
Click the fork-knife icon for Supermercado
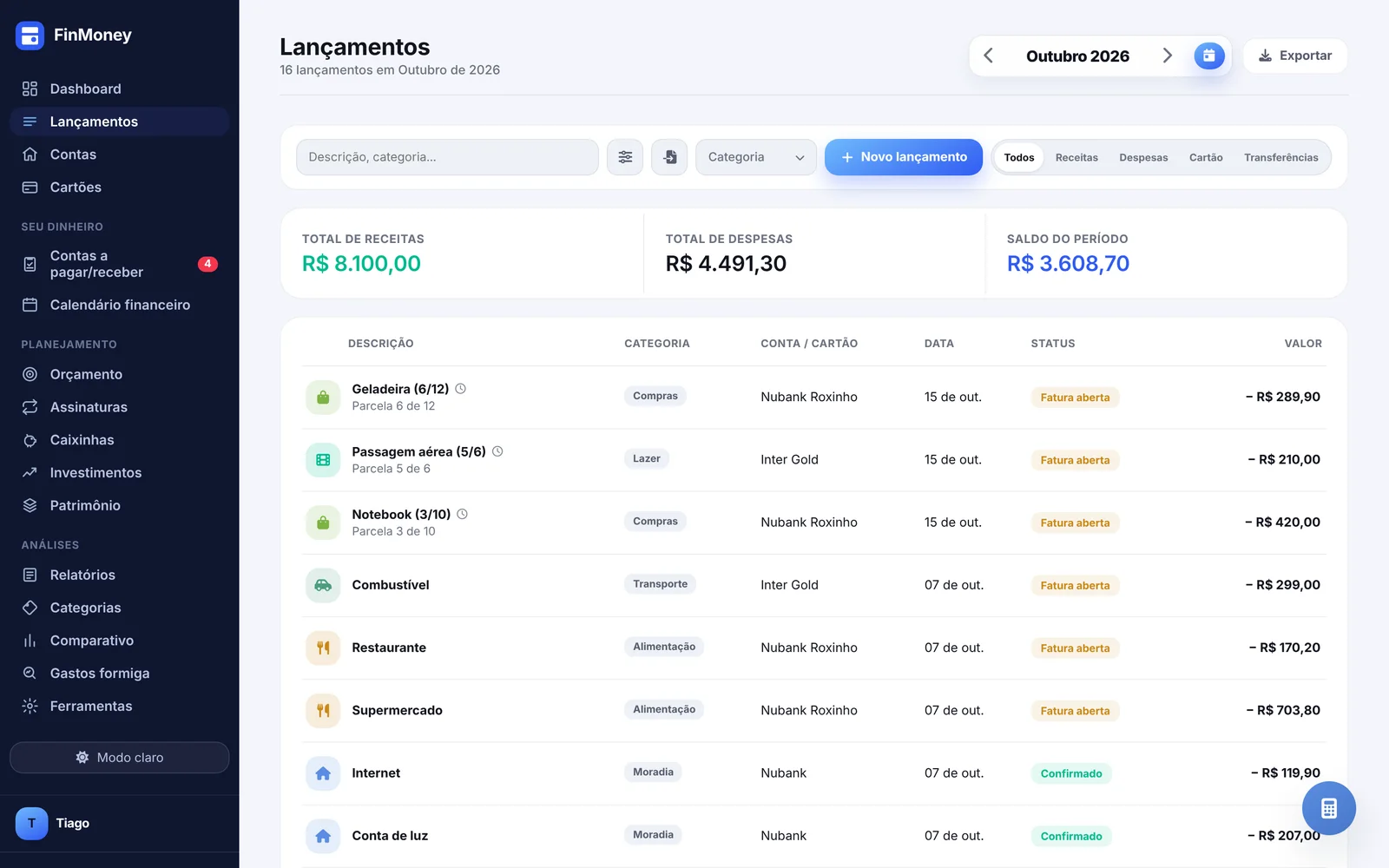[x=323, y=710]
